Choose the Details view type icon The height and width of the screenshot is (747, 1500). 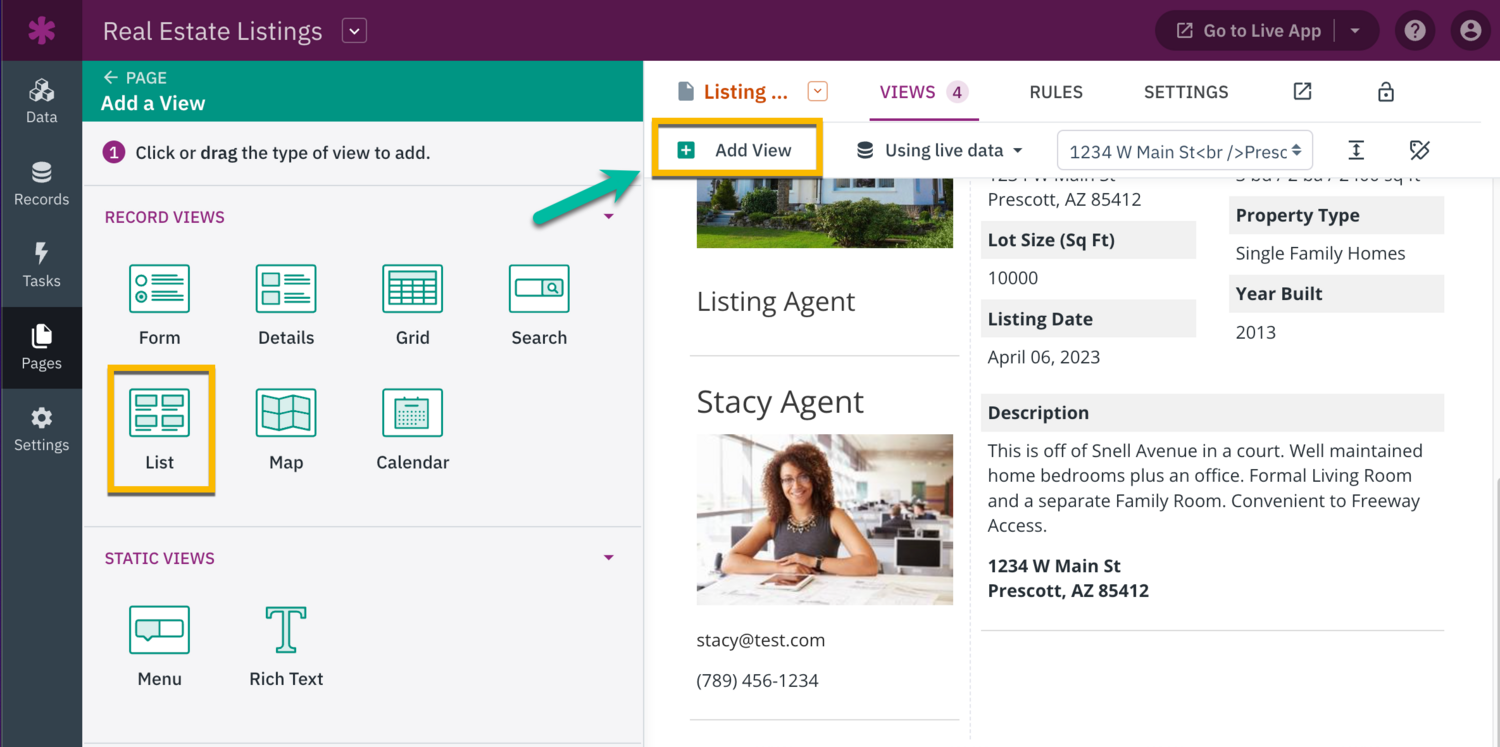(286, 290)
